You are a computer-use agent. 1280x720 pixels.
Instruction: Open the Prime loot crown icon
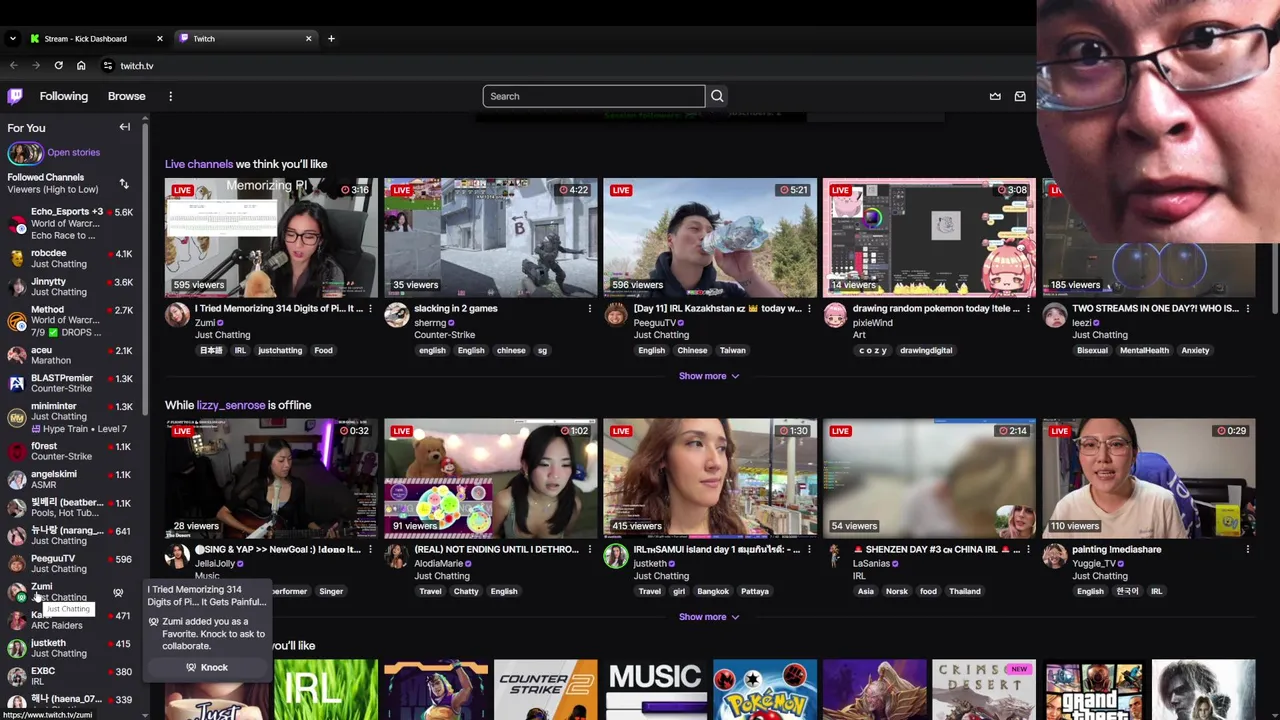click(995, 96)
